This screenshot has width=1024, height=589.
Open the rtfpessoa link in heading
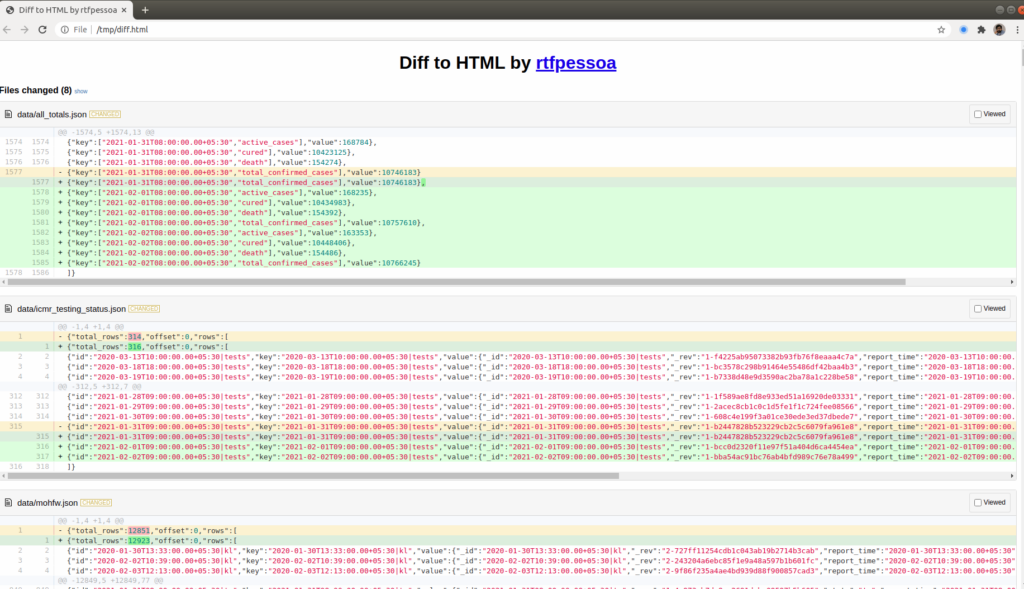coord(575,63)
